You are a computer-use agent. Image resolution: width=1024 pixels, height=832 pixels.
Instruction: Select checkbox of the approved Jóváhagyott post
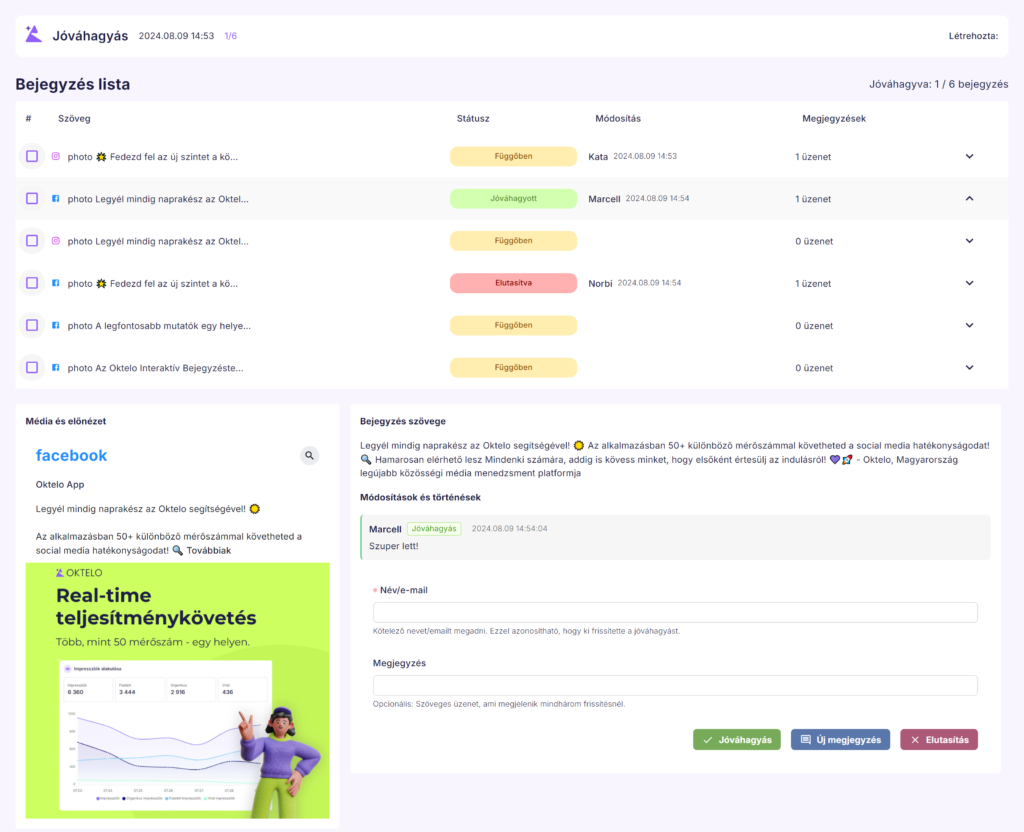pos(32,199)
